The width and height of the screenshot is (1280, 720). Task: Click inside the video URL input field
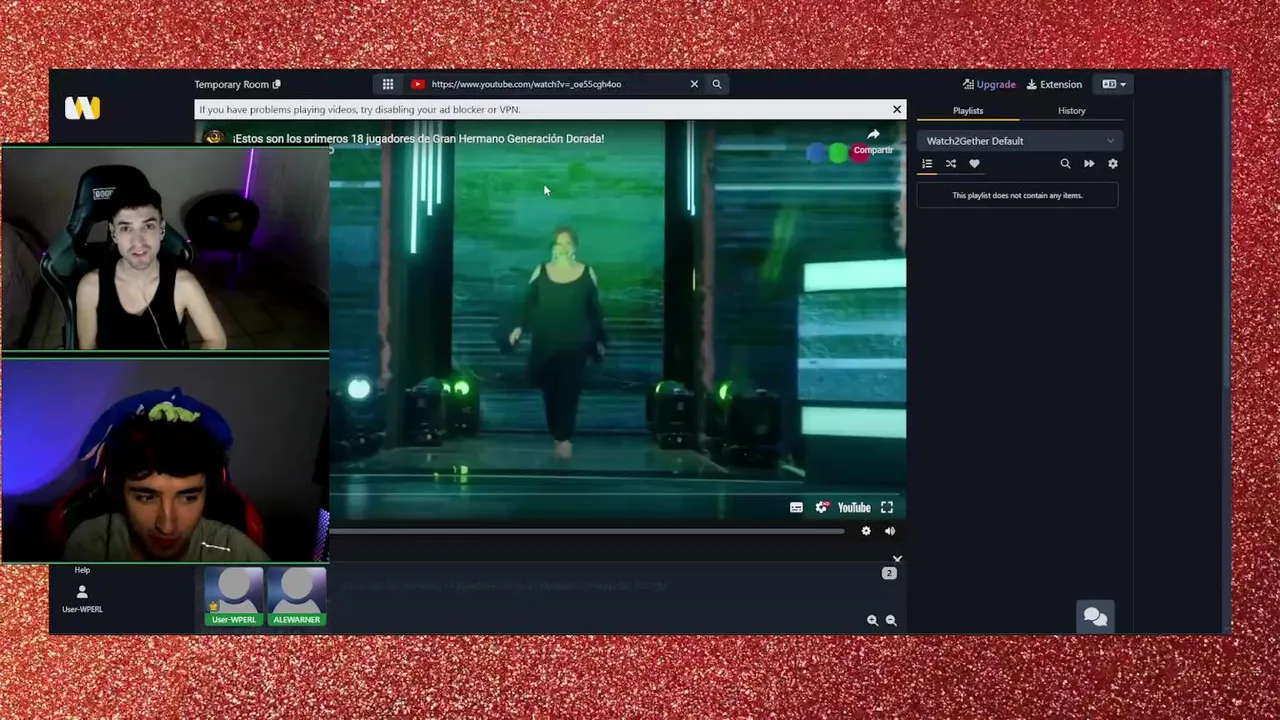click(x=556, y=84)
